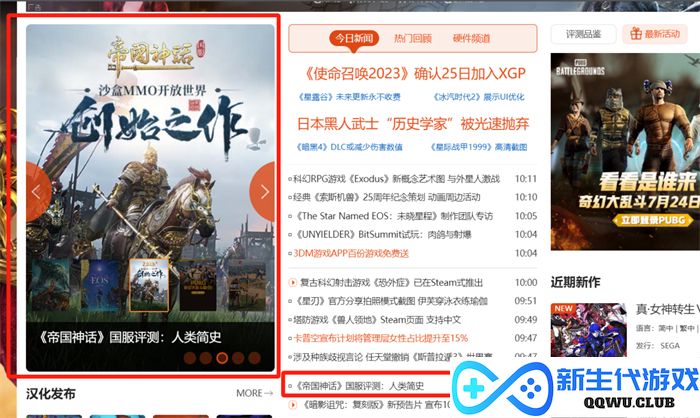Open headline 《使命召唤2023》确认25日加入XGP
Viewport: 700px width, 418px height.
point(414,73)
